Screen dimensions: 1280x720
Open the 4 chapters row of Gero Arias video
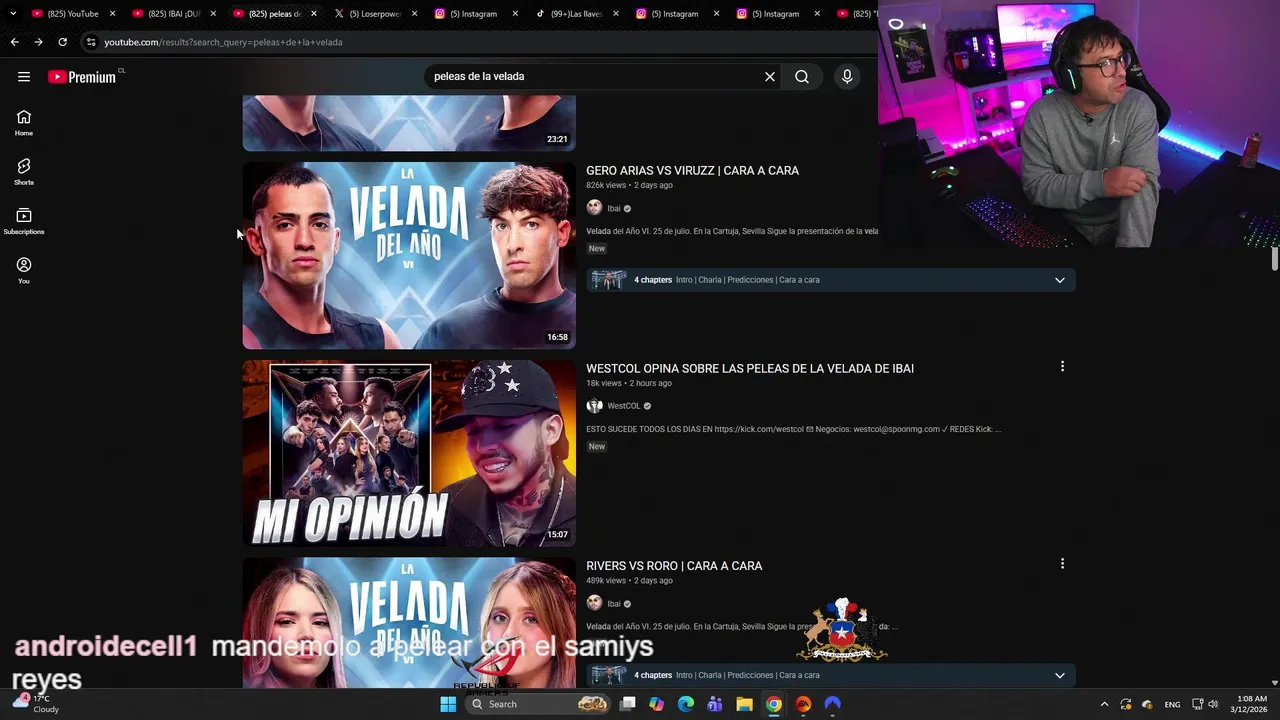tap(831, 280)
